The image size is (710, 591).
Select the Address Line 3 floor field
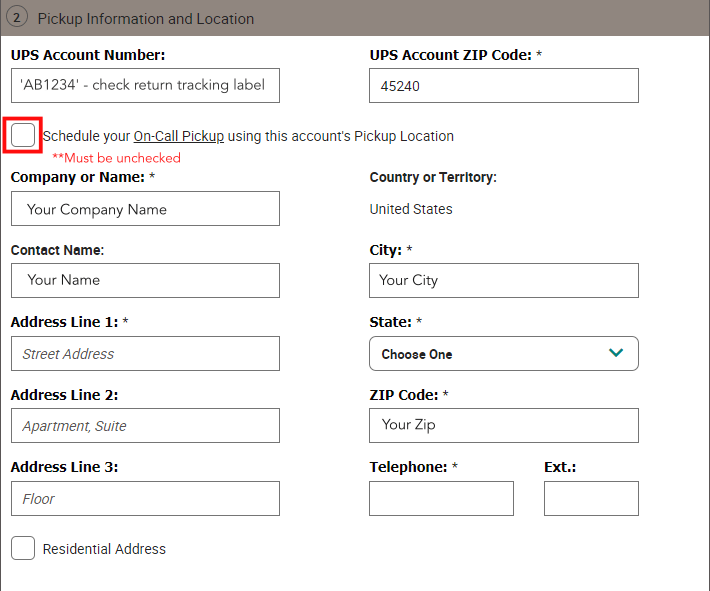[145, 498]
